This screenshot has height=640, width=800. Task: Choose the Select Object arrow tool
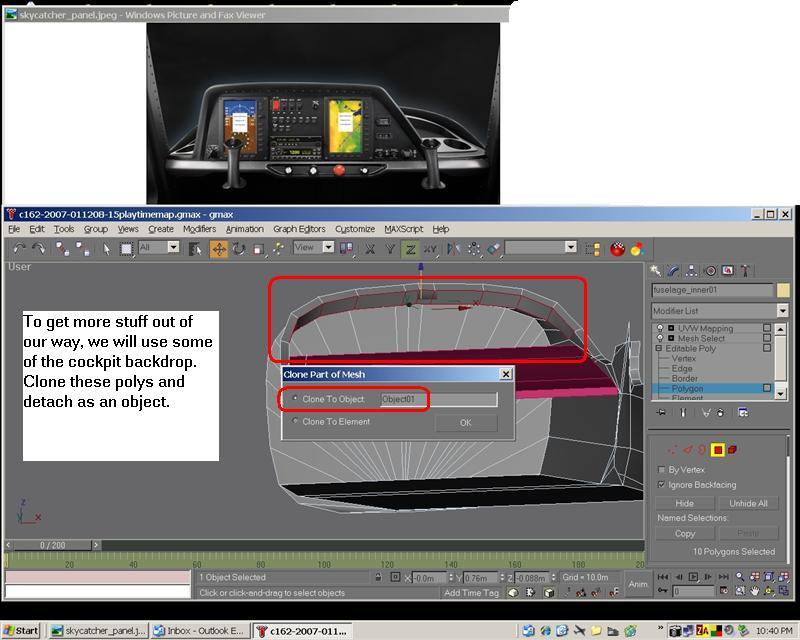click(106, 249)
